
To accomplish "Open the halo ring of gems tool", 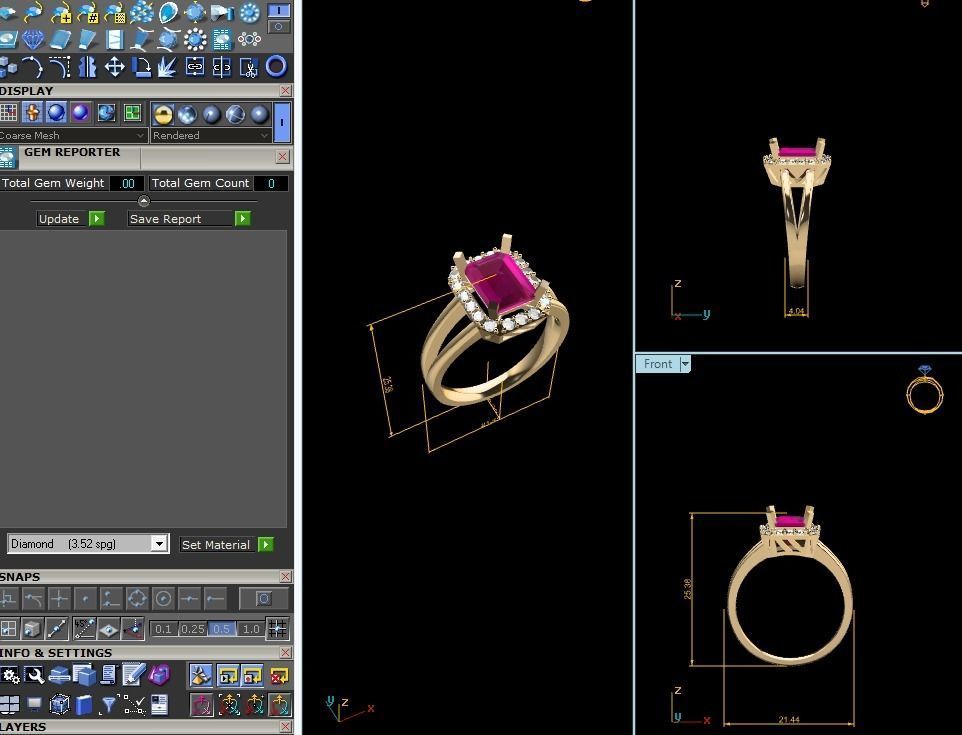I will [x=195, y=40].
